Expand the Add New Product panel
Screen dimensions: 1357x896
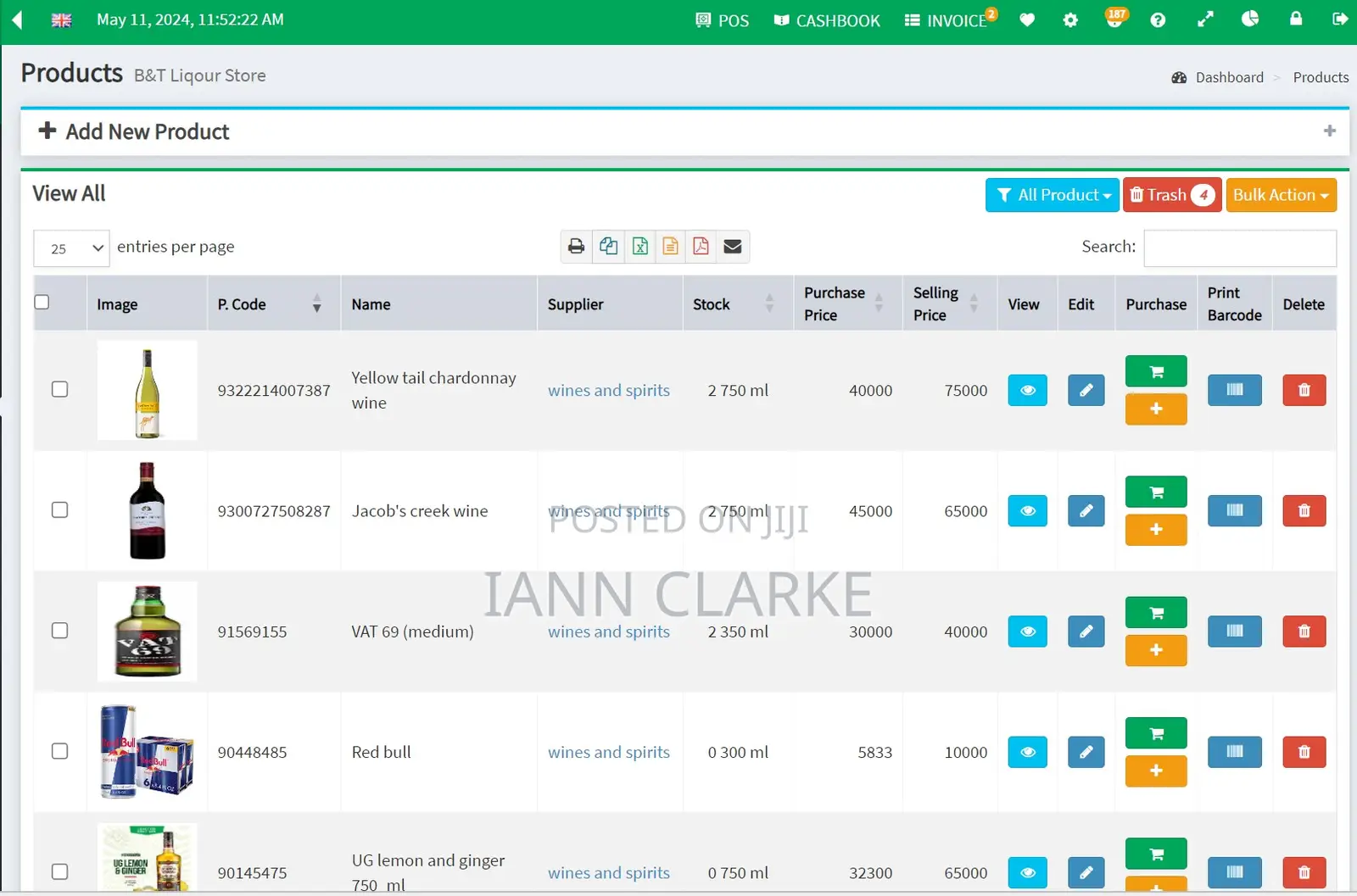1329,131
